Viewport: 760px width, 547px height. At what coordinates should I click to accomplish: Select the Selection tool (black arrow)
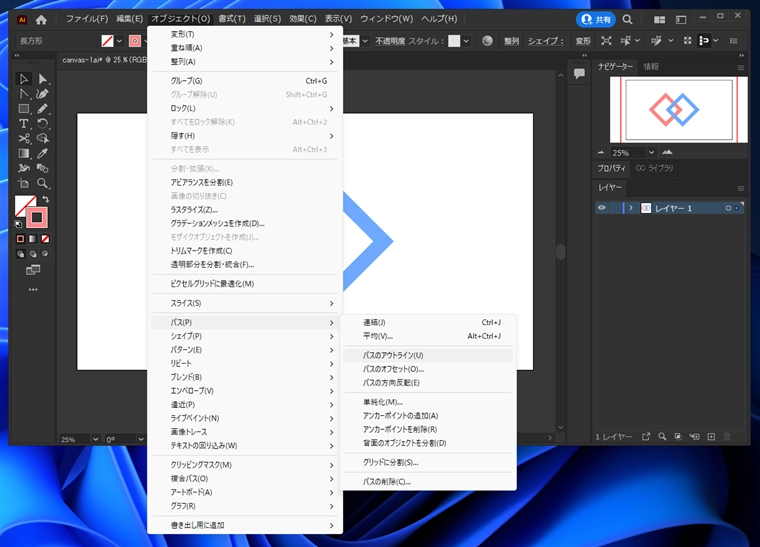pyautogui.click(x=23, y=79)
